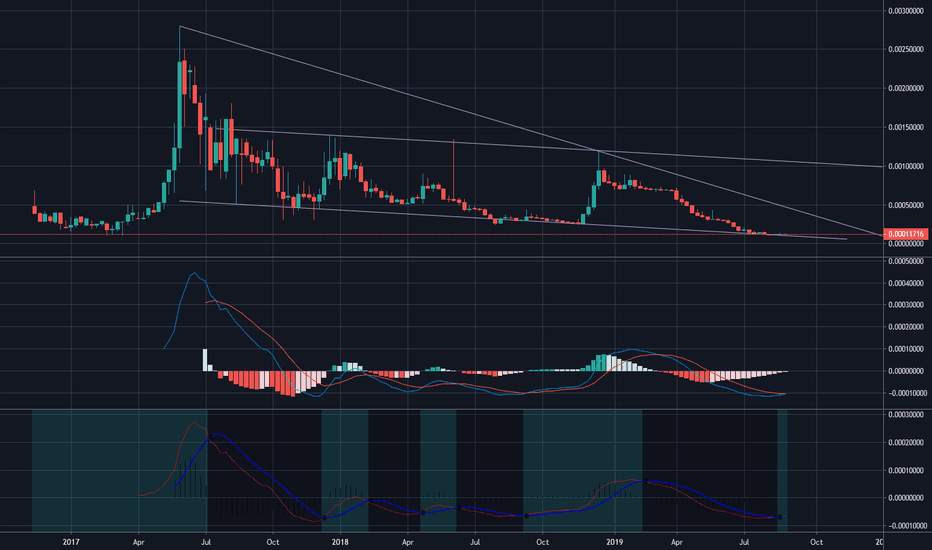Select the 0.00150000 price axis label
This screenshot has height=550, width=932.
(906, 127)
